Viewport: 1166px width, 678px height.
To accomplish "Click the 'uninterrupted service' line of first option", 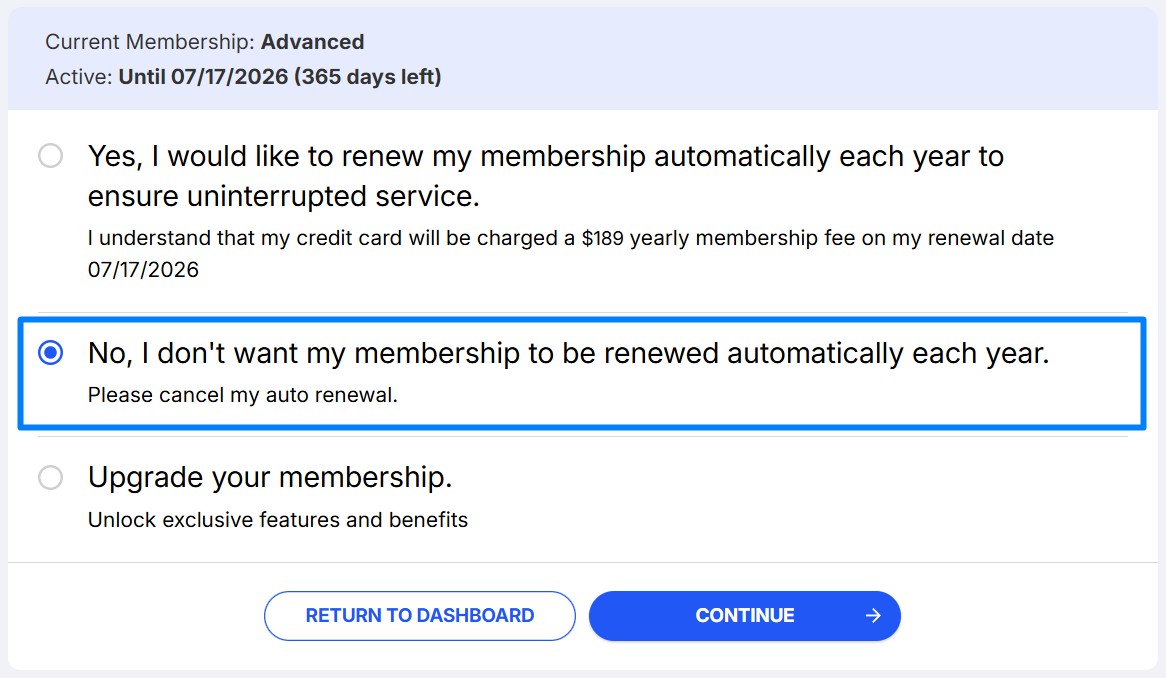I will pyautogui.click(x=283, y=197).
